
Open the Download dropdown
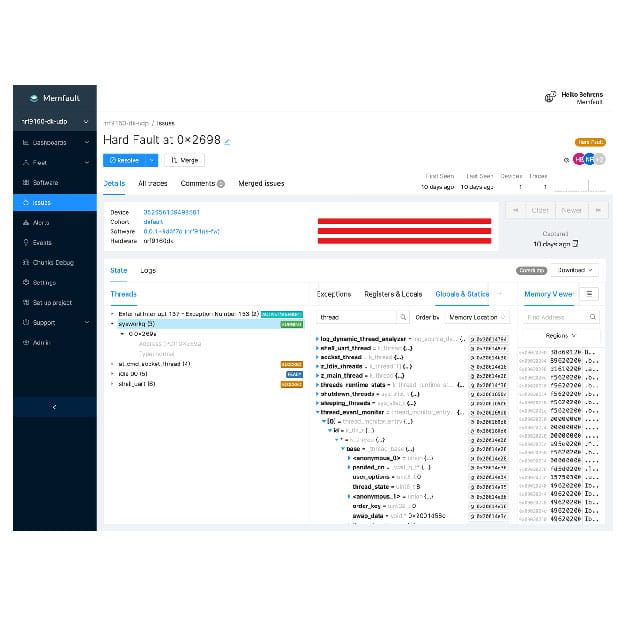[577, 270]
